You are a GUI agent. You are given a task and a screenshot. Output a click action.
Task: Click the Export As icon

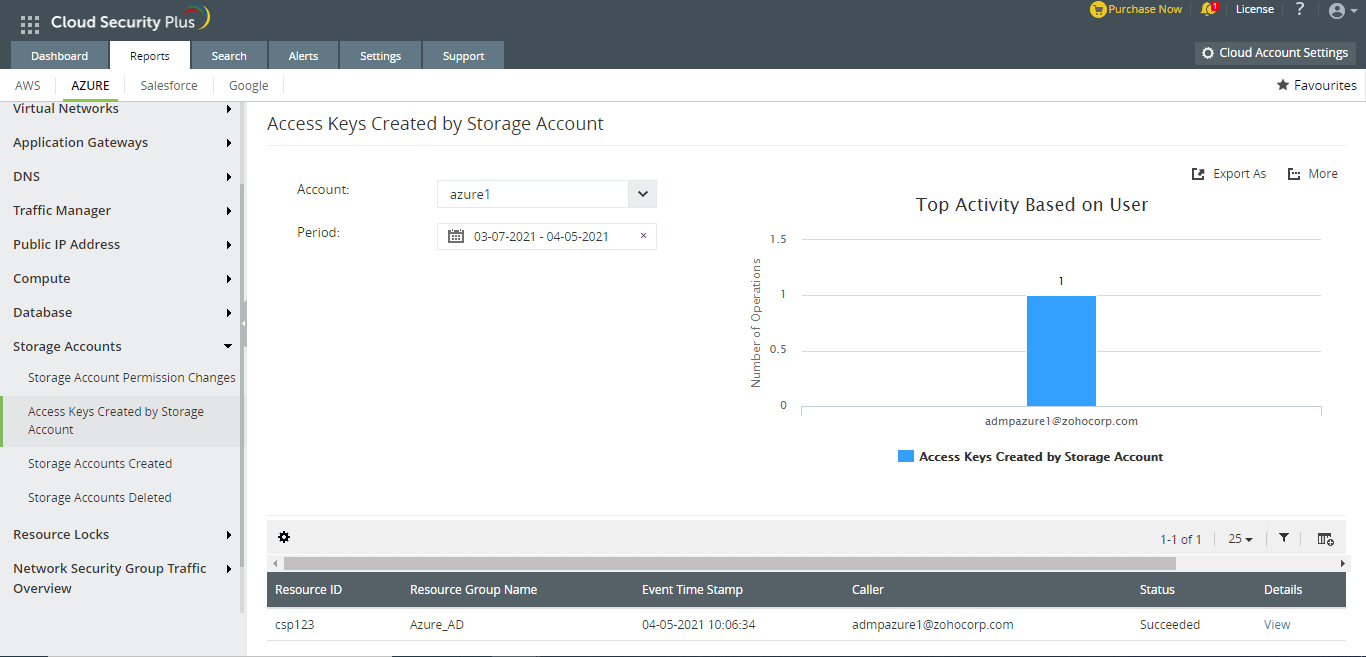pyautogui.click(x=1198, y=174)
